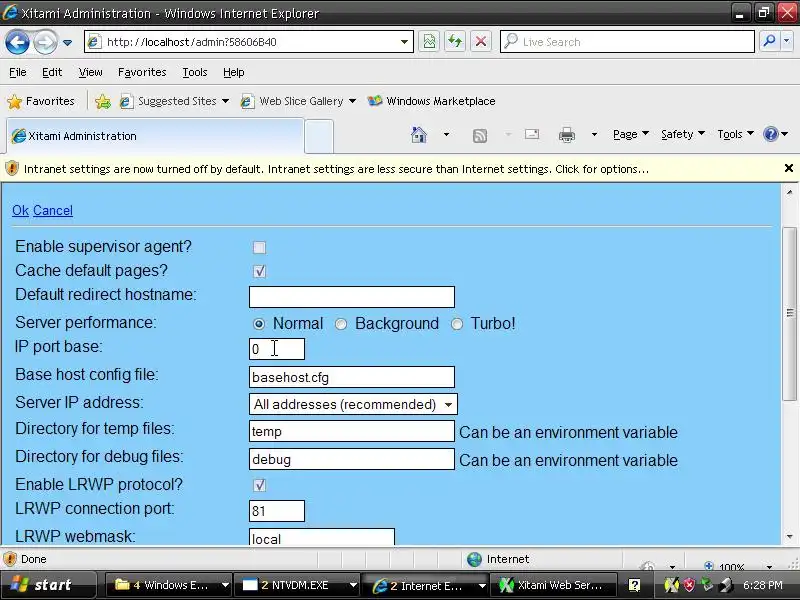Image resolution: width=800 pixels, height=600 pixels.
Task: Click the Live Search box
Action: (627, 42)
